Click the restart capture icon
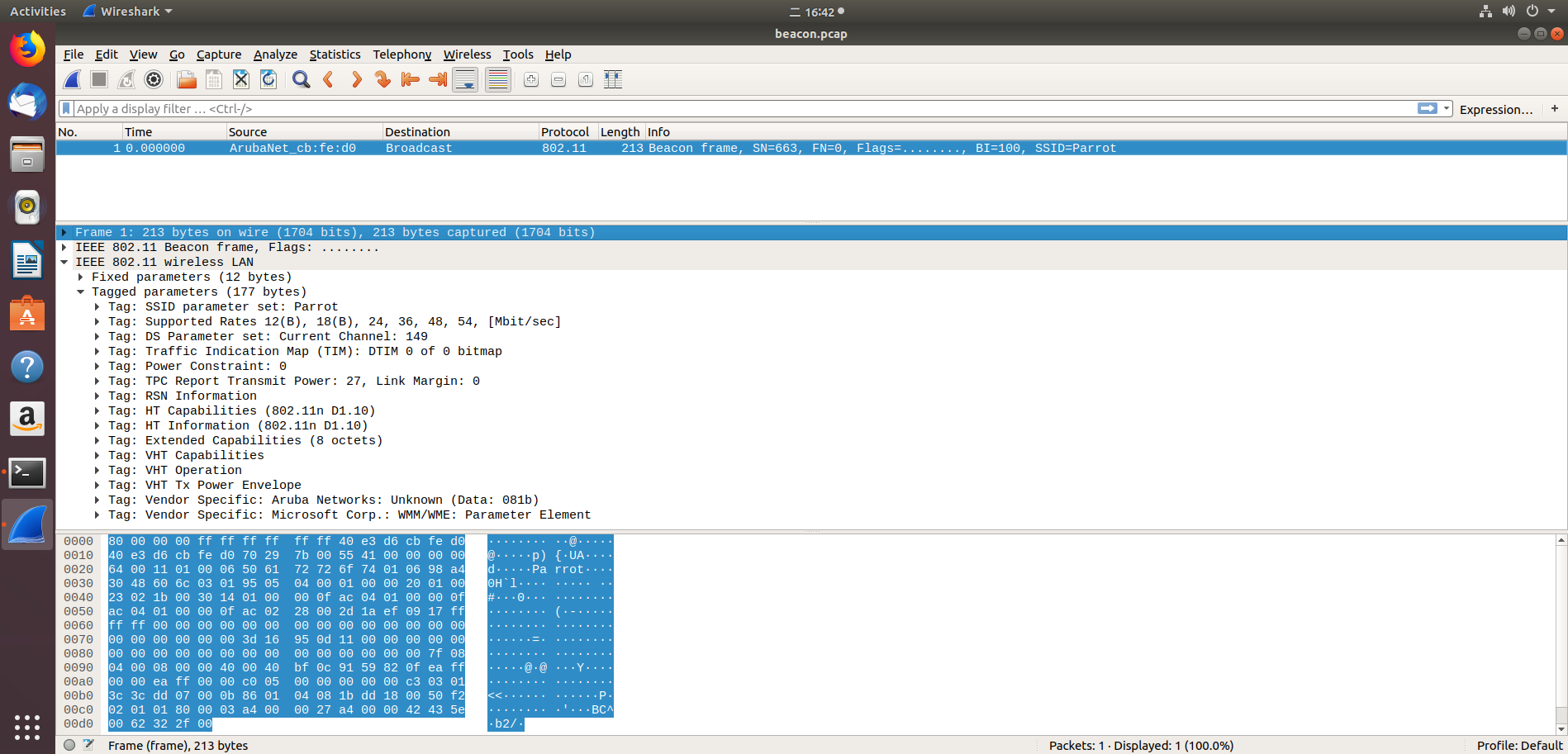This screenshot has width=1568, height=754. 126,79
